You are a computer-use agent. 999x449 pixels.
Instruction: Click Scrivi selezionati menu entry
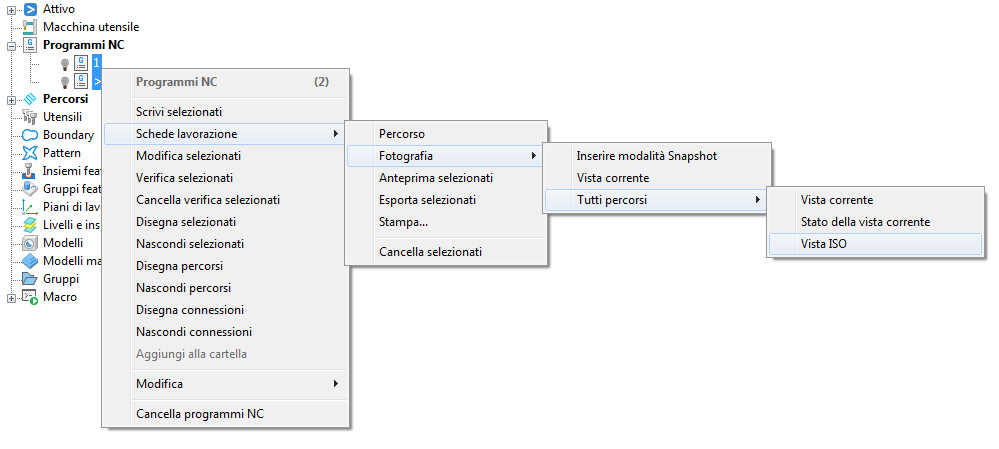tap(179, 112)
